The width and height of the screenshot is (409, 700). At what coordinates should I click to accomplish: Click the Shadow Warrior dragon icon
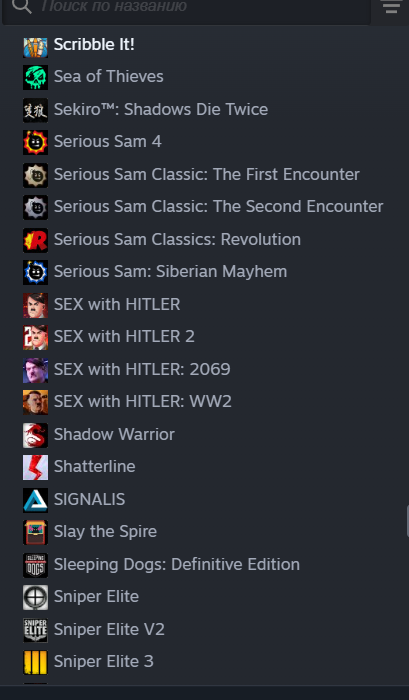click(35, 435)
